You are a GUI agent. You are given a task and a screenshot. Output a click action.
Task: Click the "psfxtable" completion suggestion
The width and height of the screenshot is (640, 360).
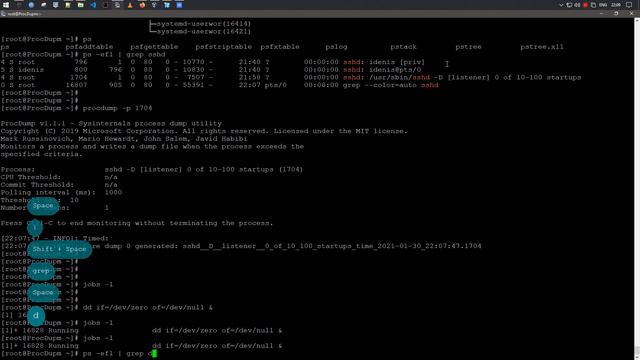280,47
